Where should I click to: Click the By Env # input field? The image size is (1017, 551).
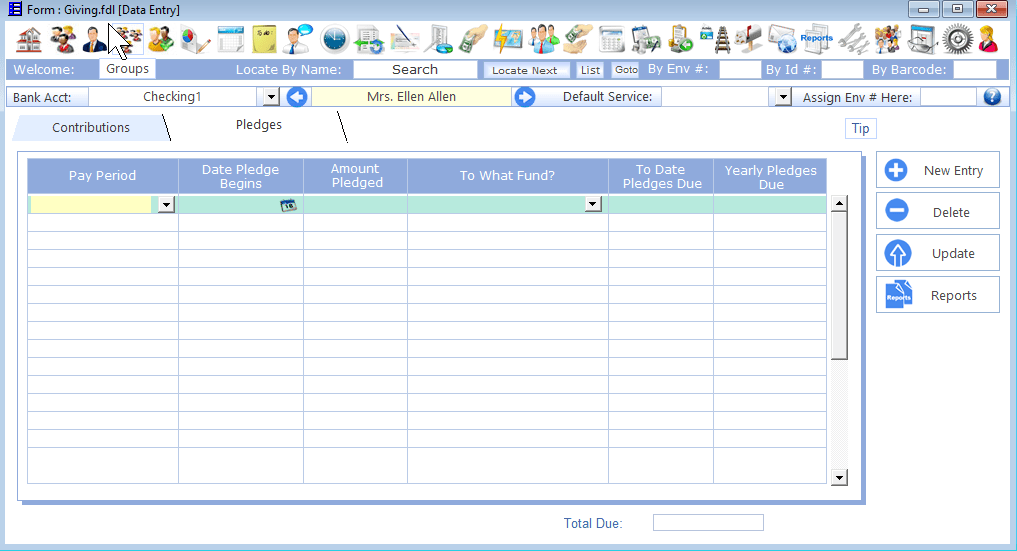(x=740, y=69)
